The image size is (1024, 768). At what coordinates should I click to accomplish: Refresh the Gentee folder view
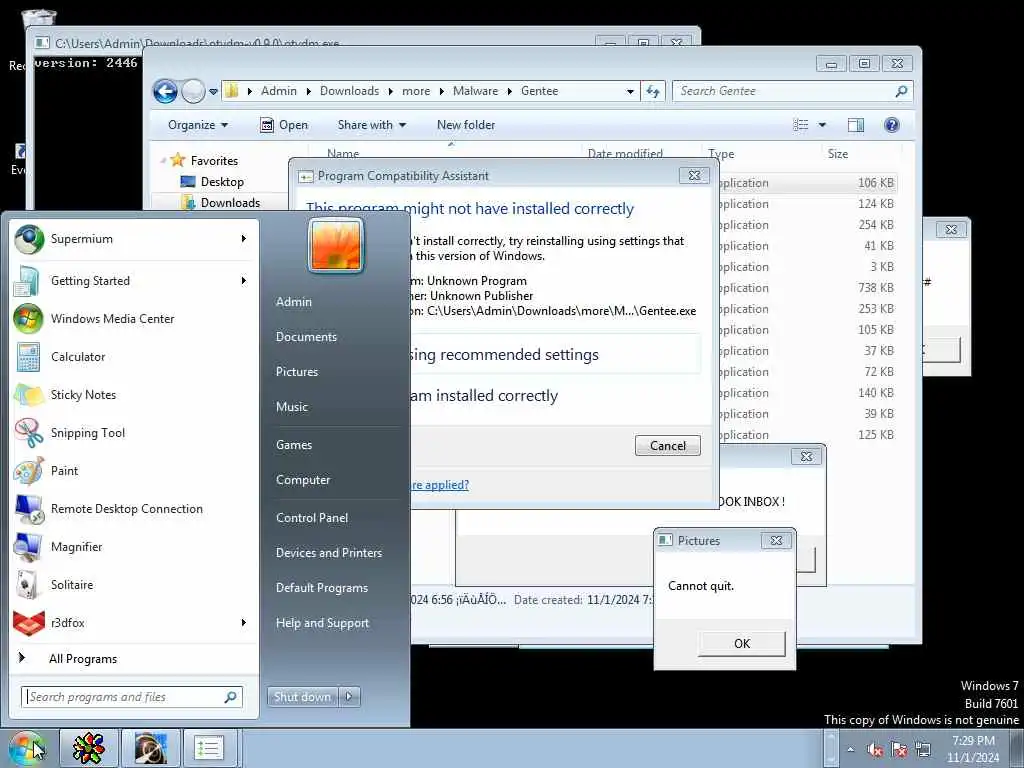pyautogui.click(x=653, y=91)
